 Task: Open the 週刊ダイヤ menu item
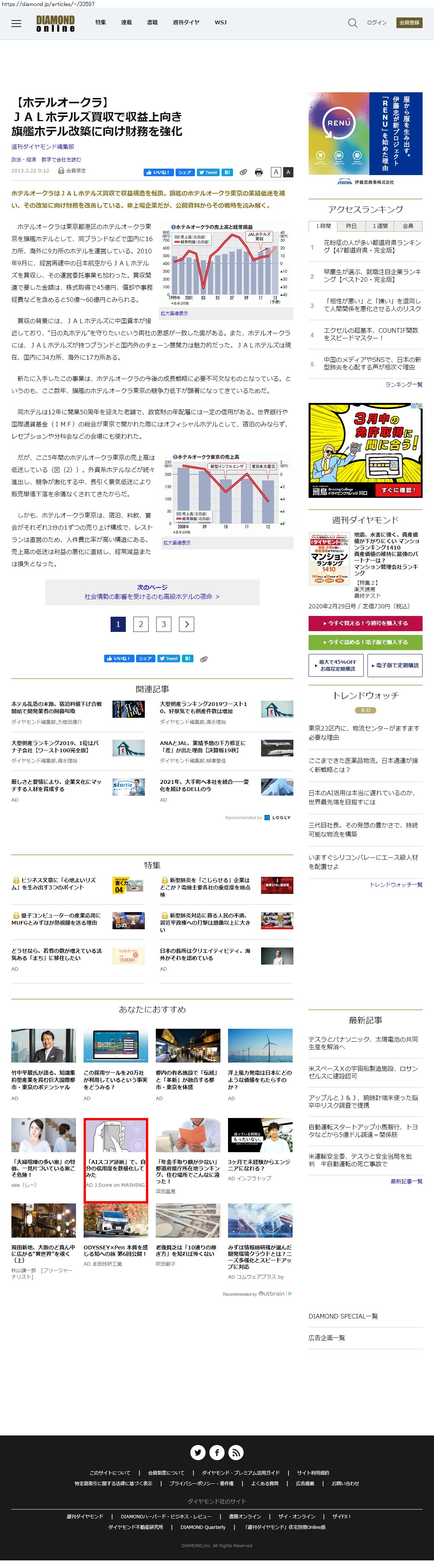tap(185, 22)
